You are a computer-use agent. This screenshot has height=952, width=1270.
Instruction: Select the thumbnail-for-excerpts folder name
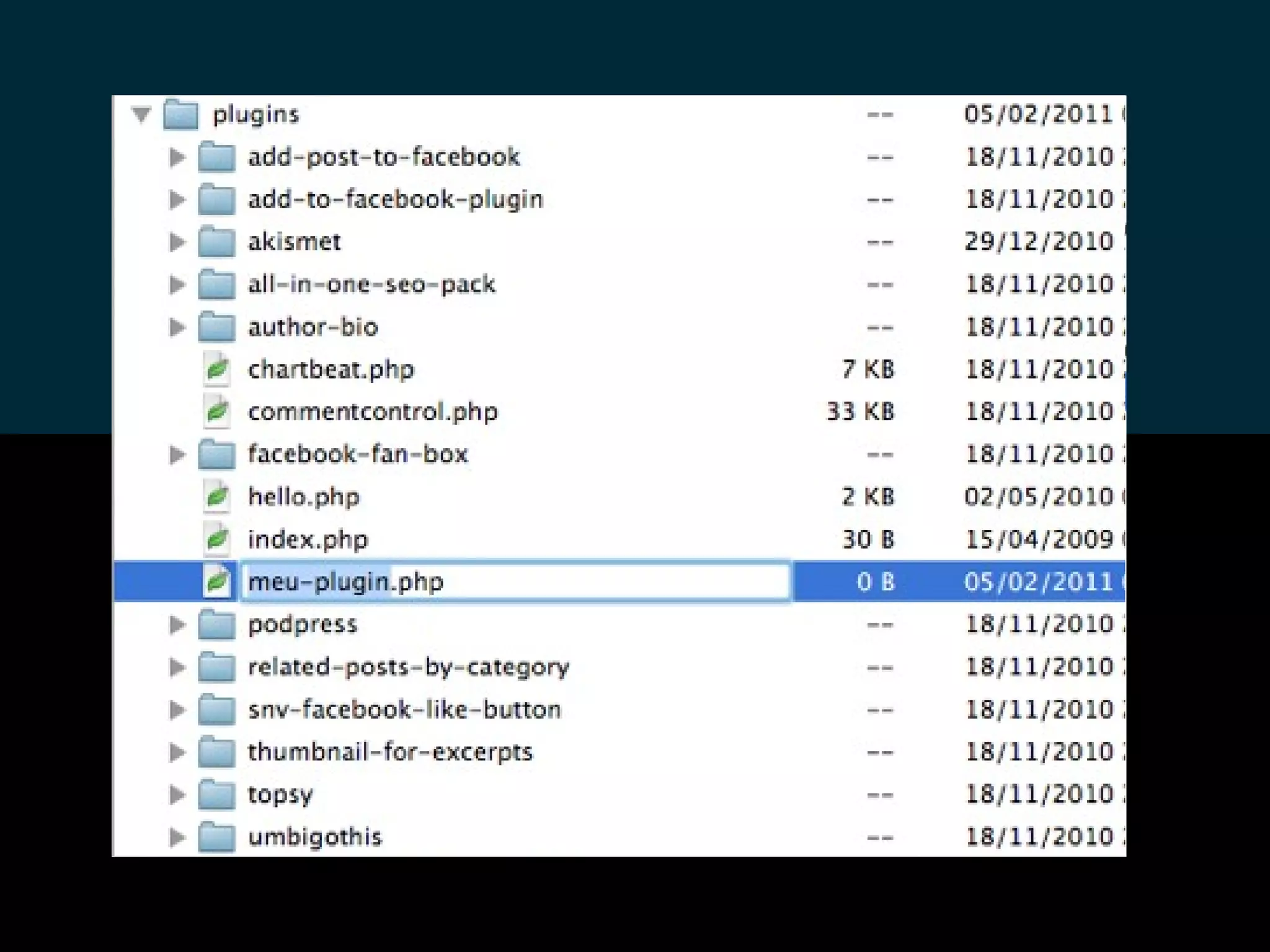390,752
